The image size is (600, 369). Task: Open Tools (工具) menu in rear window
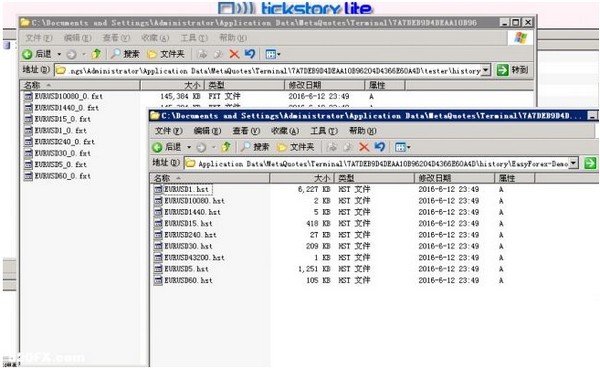click(194, 38)
